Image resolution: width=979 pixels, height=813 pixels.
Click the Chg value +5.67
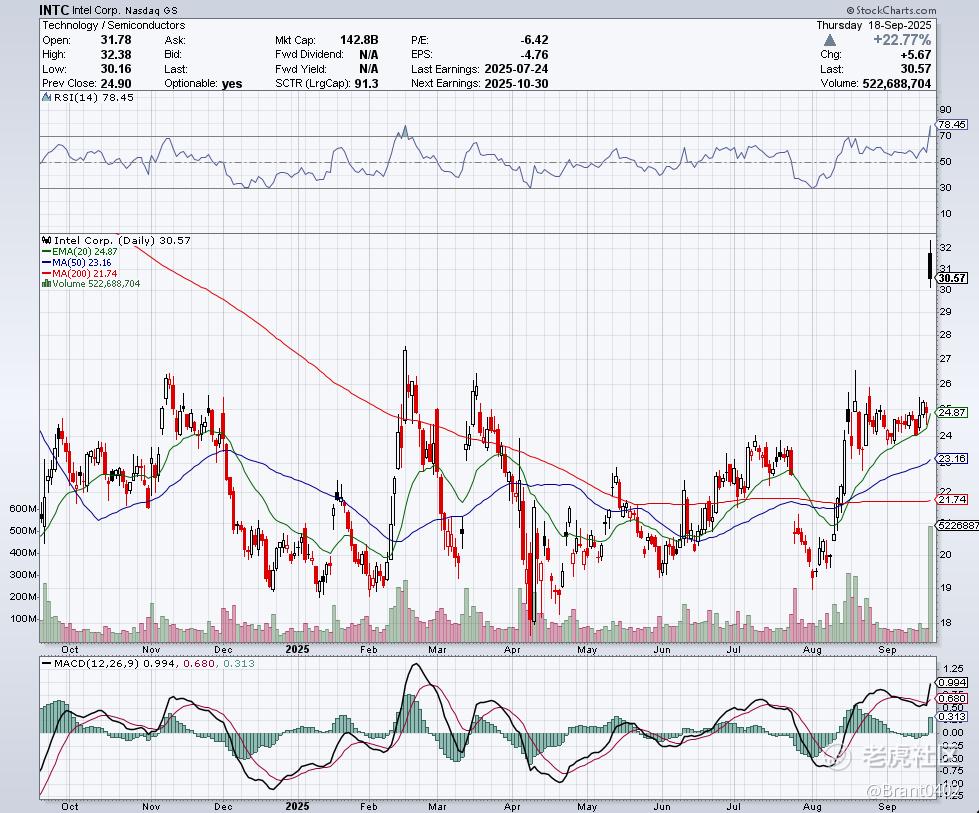pyautogui.click(x=915, y=55)
